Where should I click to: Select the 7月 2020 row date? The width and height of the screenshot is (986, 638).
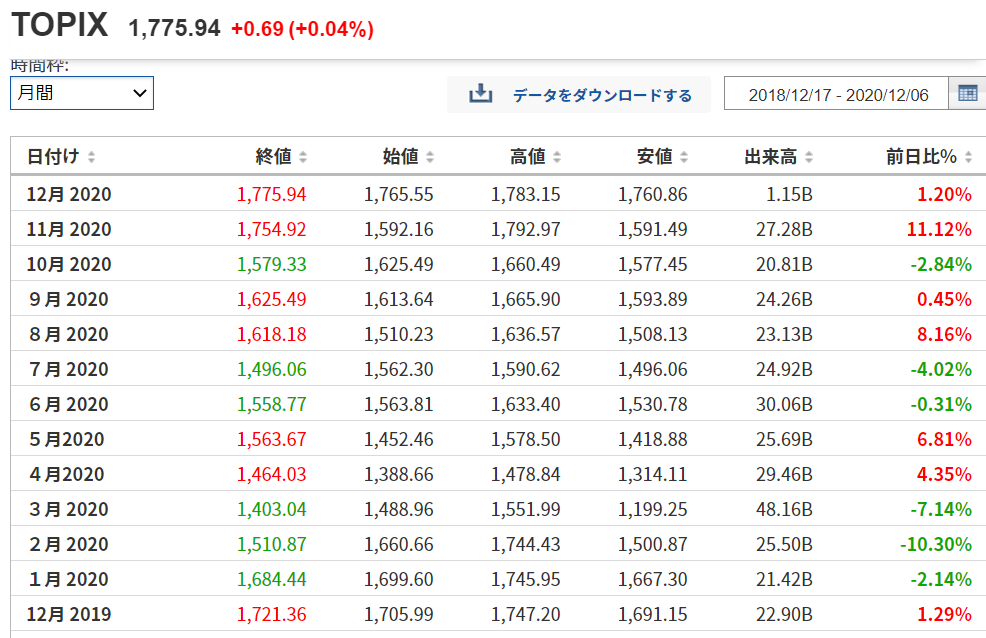coord(69,370)
